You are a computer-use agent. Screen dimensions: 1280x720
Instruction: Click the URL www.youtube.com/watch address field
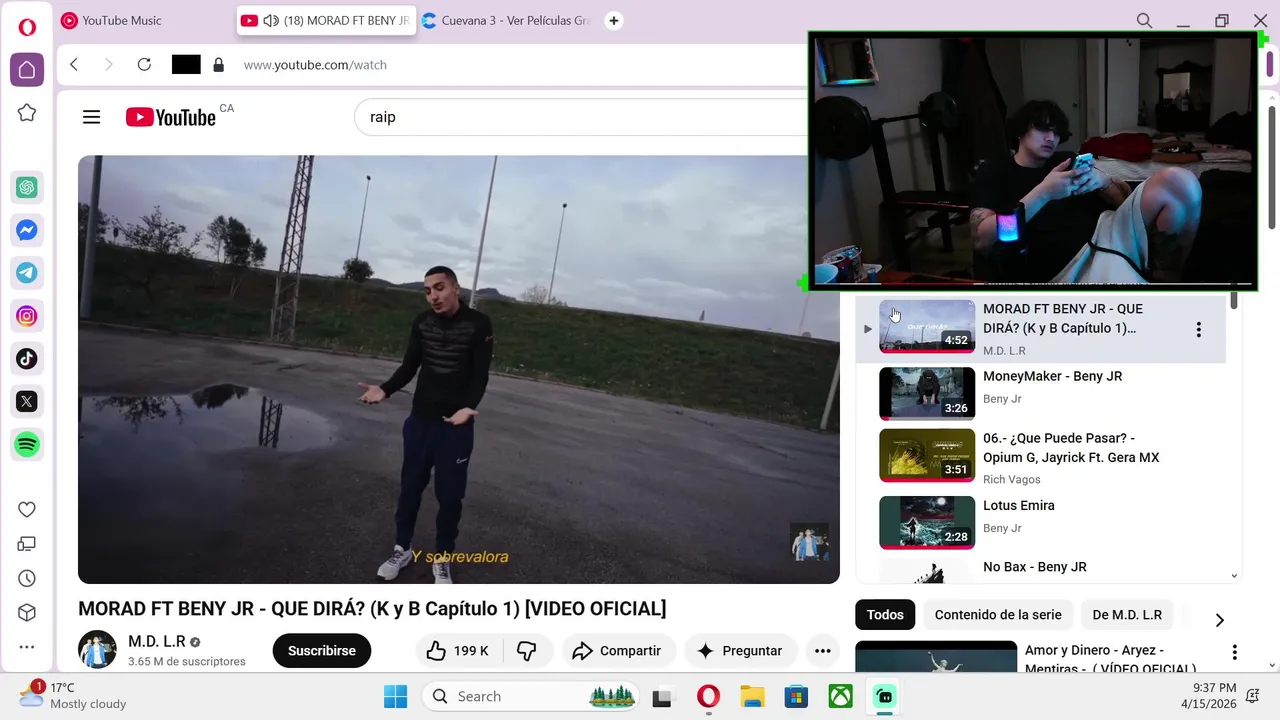(x=315, y=65)
